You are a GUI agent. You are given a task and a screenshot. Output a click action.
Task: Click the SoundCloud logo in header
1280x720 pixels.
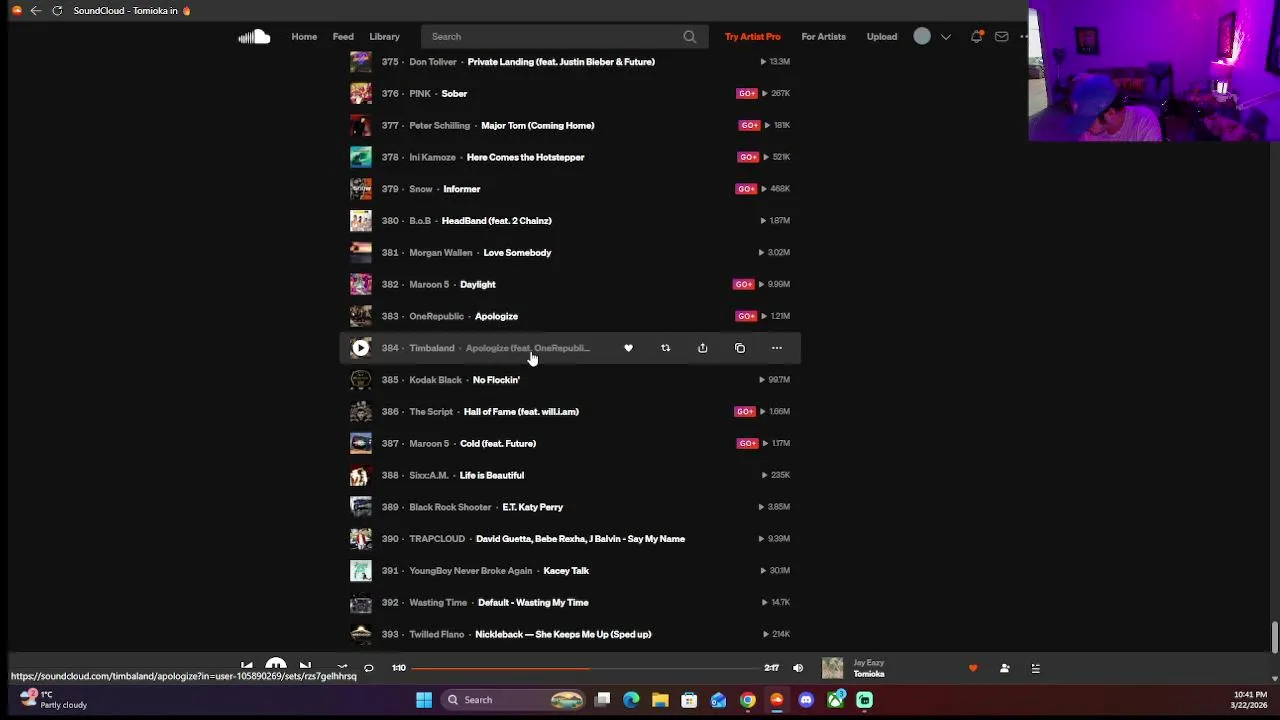[254, 37]
